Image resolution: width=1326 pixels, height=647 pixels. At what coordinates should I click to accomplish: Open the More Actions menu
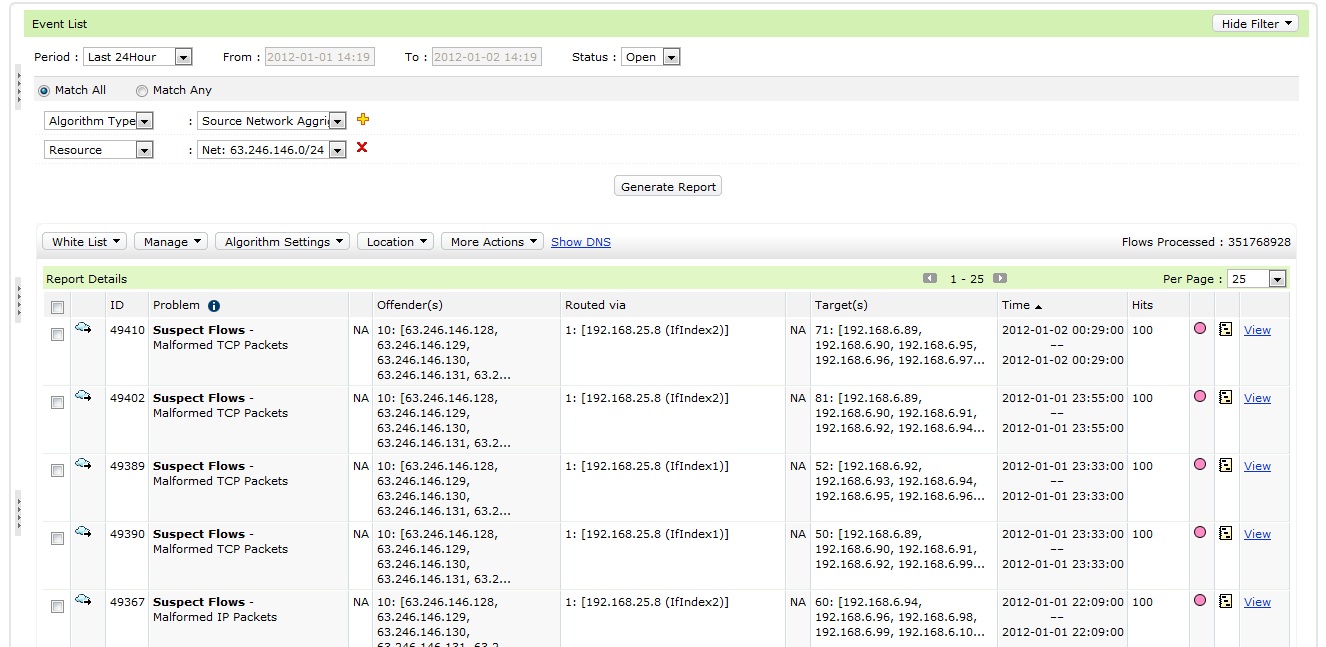[x=492, y=242]
